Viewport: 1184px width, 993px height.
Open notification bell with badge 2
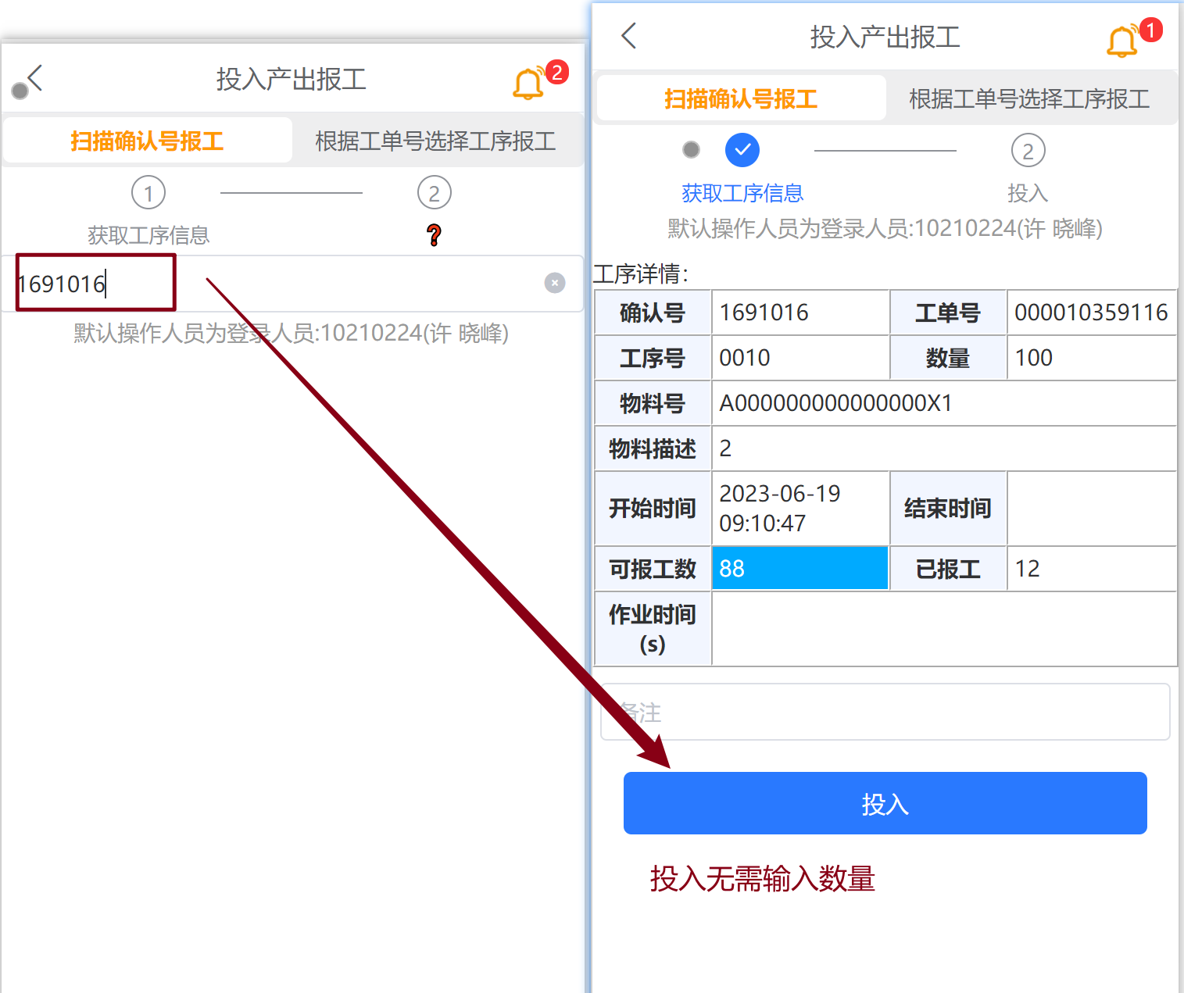(x=538, y=80)
